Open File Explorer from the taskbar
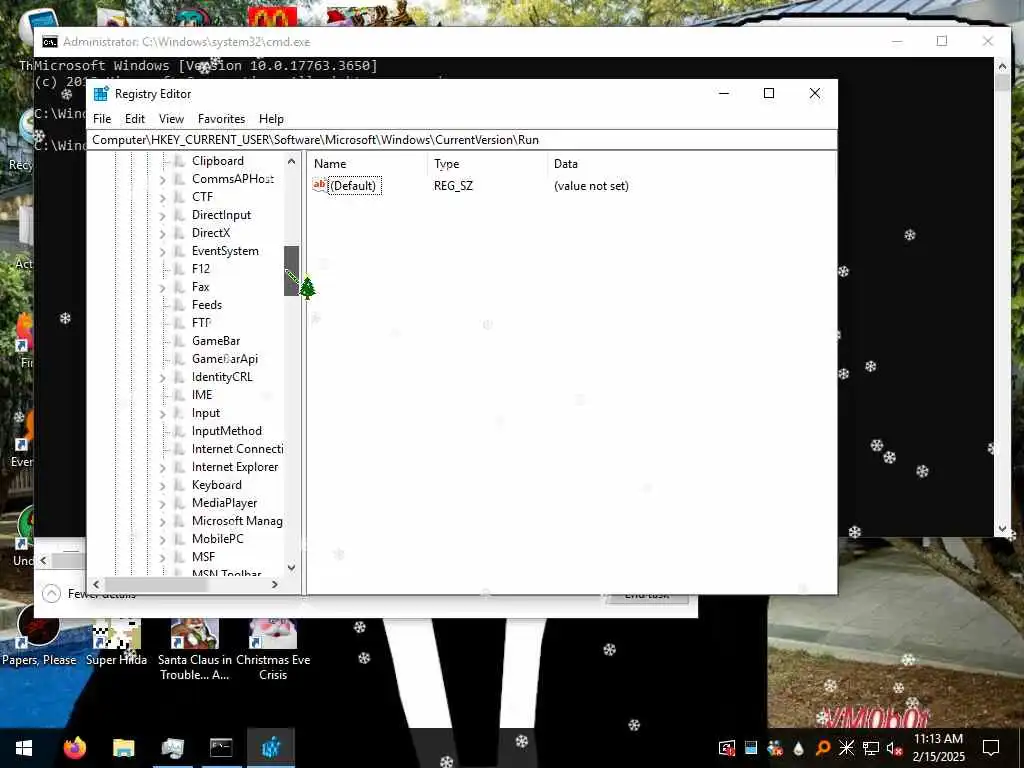The height and width of the screenshot is (768, 1024). pos(123,748)
